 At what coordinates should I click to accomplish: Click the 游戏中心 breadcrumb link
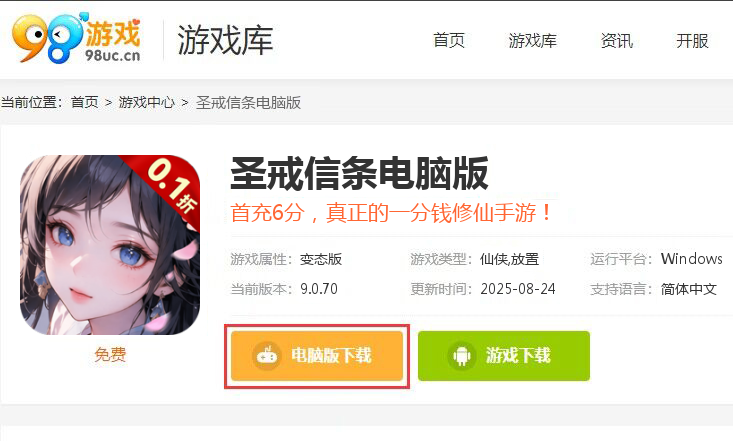click(146, 102)
